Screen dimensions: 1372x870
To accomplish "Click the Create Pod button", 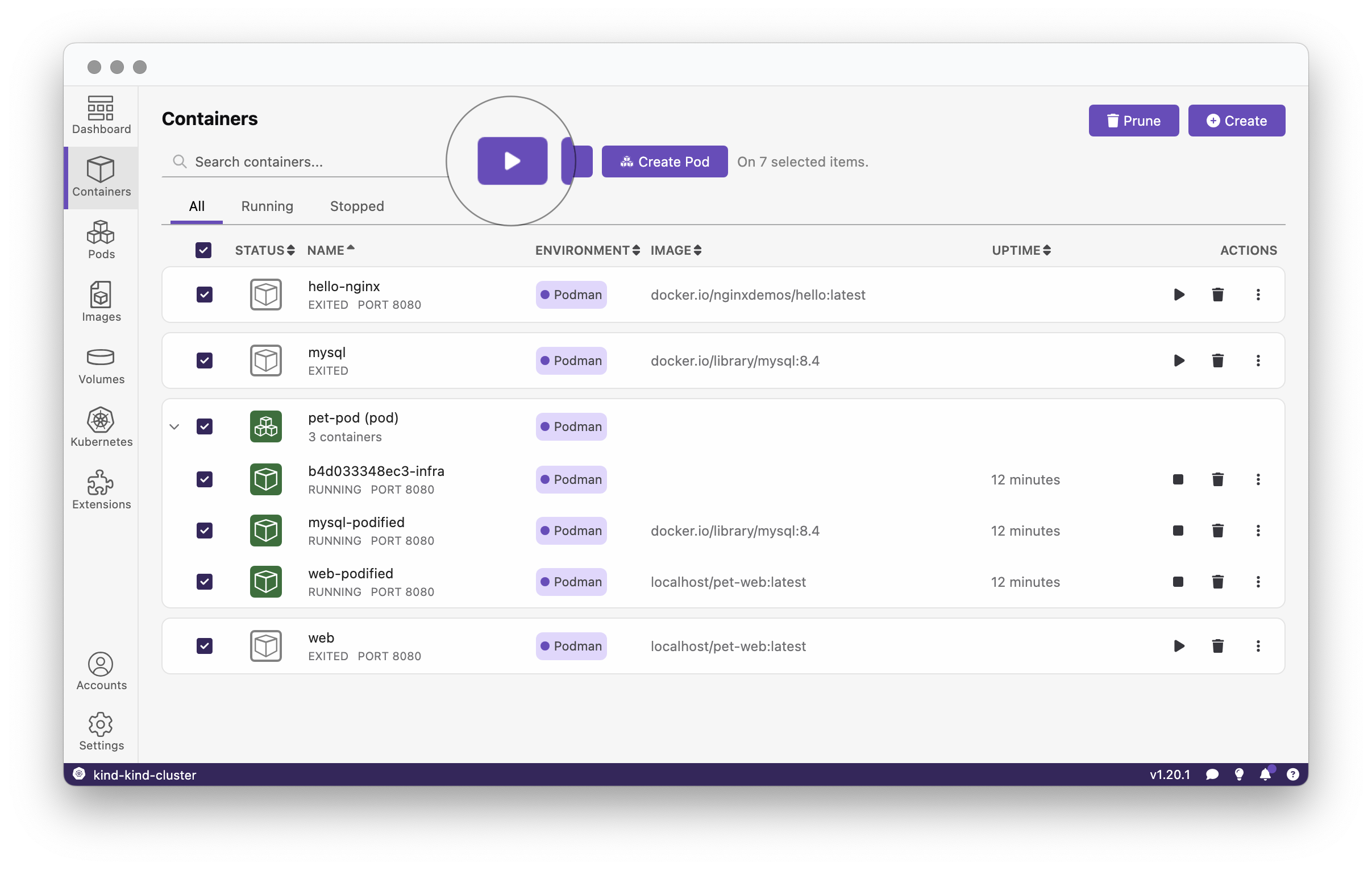I will point(664,161).
